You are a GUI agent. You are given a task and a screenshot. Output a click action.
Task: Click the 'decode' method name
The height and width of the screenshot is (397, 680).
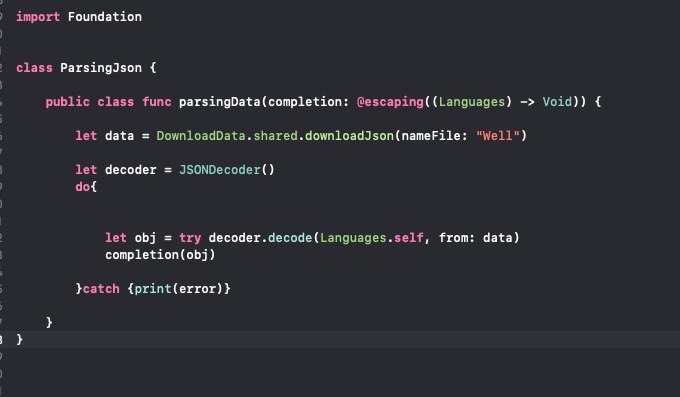click(x=290, y=238)
